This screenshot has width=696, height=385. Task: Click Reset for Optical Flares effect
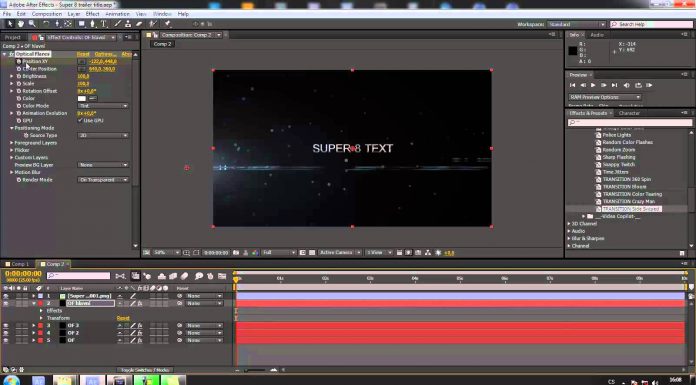pos(83,54)
